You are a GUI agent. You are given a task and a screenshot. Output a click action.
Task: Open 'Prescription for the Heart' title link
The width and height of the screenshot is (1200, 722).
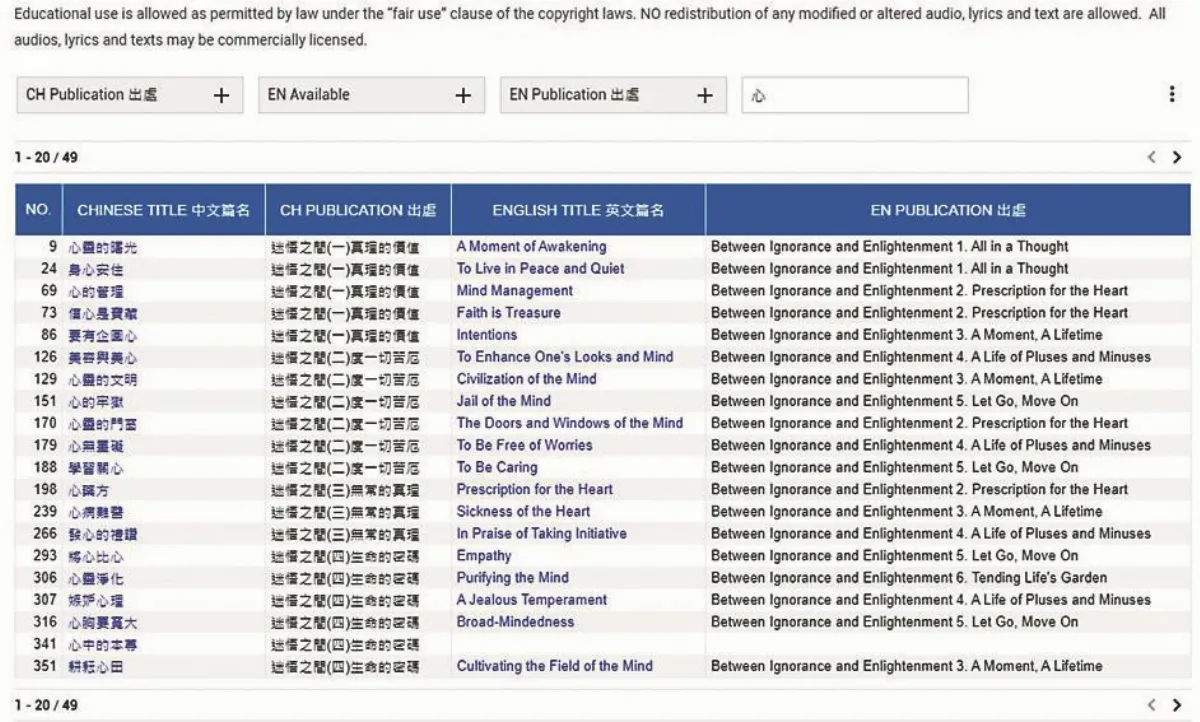[x=535, y=489]
